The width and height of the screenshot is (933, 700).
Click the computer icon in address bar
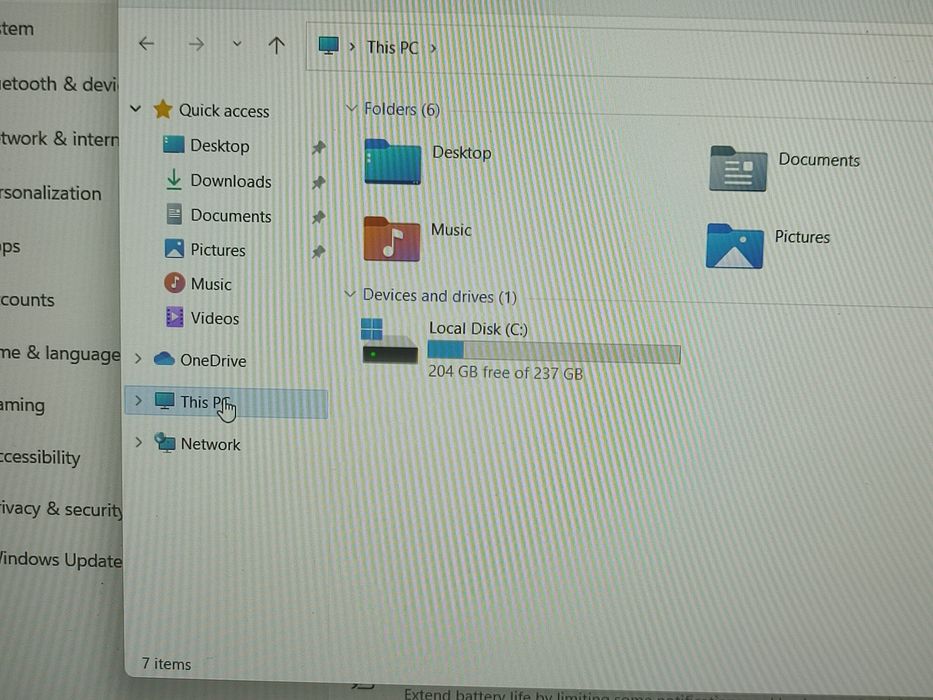point(328,46)
